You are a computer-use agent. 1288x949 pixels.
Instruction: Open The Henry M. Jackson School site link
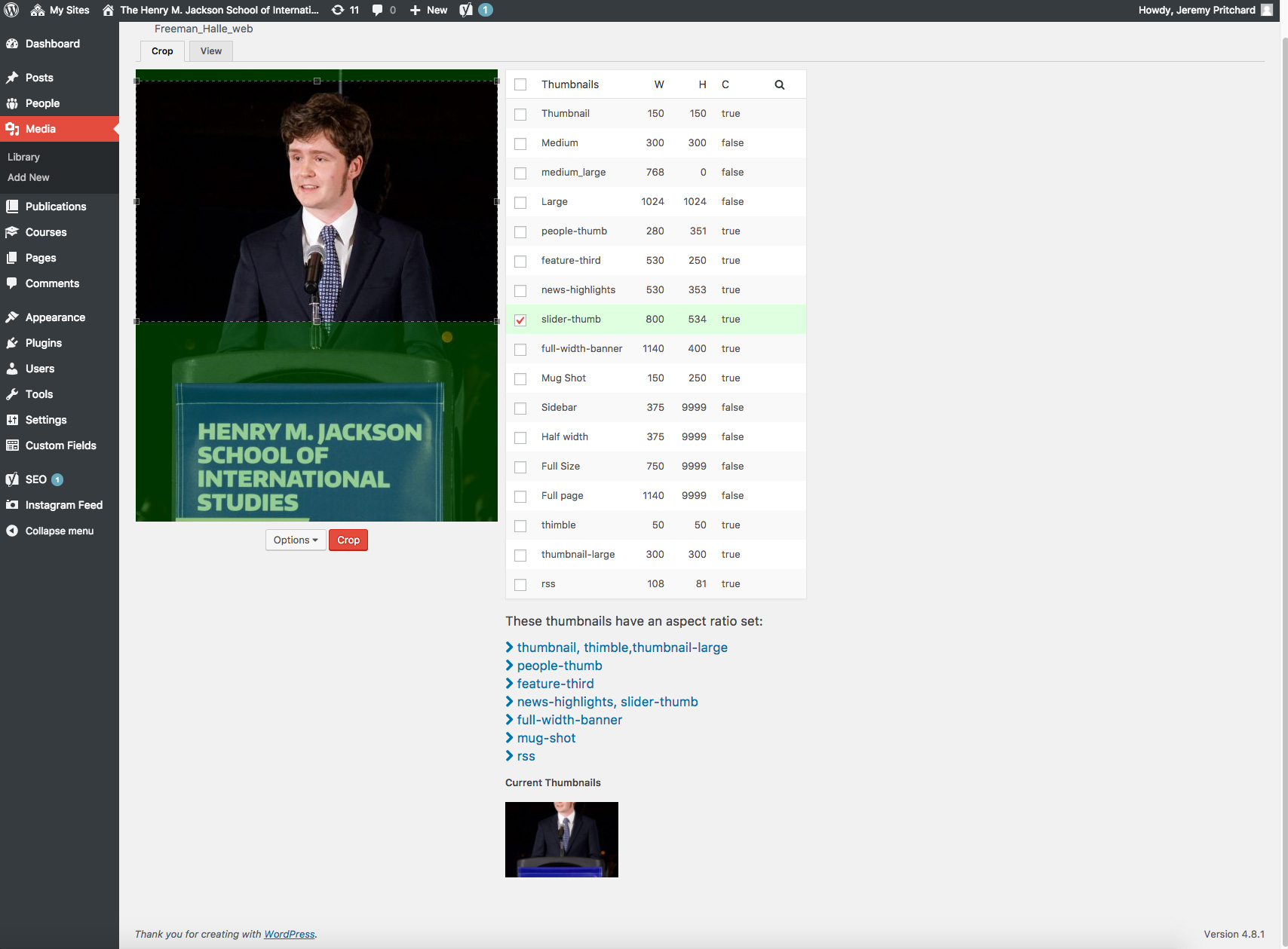pos(219,10)
